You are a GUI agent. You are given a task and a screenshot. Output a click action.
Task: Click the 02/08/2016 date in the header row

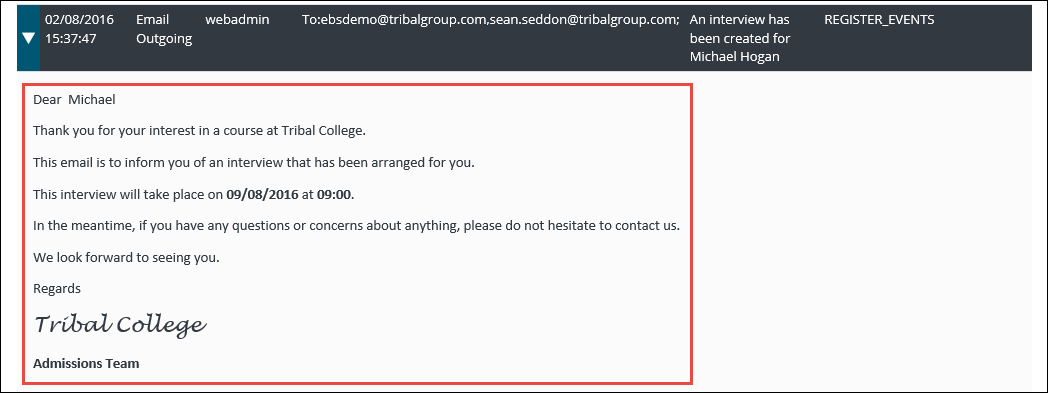[79, 20]
